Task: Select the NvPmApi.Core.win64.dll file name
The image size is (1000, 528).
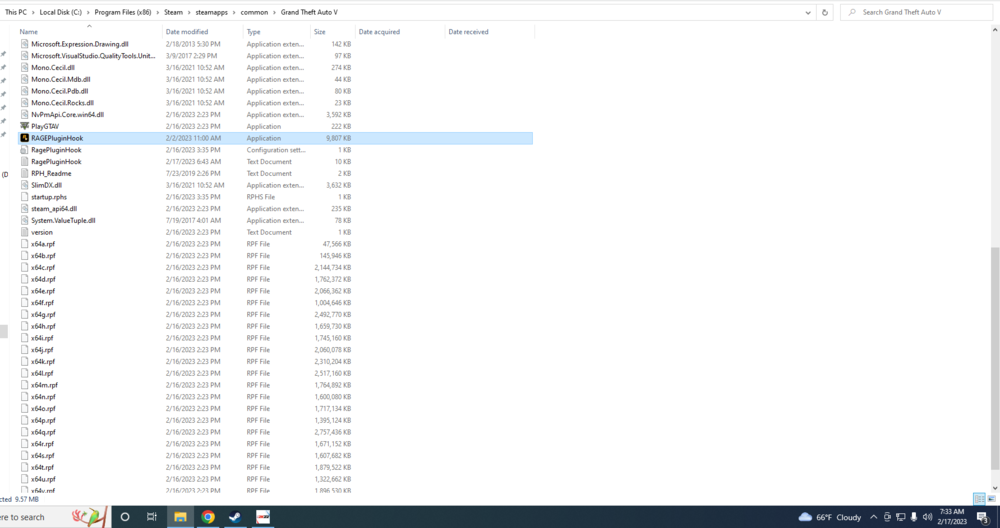Action: tap(68, 115)
